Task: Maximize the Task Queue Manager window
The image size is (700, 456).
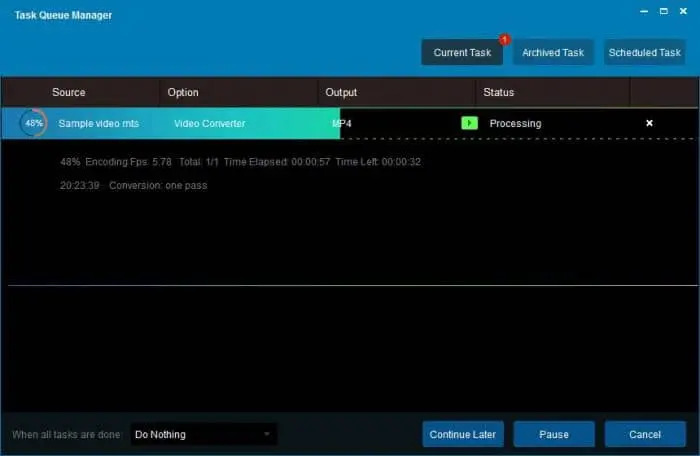Action: pos(663,10)
